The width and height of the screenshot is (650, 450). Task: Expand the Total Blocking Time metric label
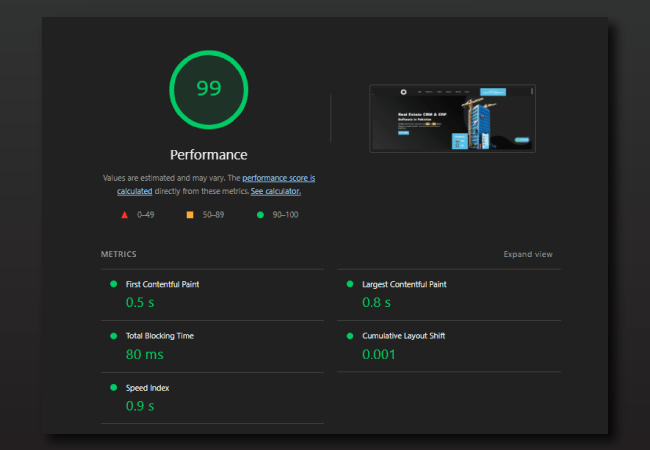point(160,336)
